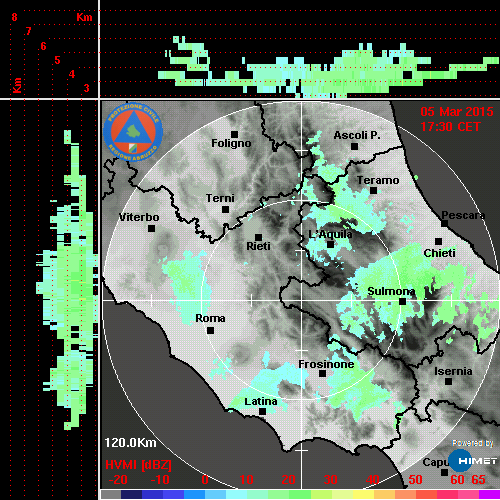Click the Rieti city label
The width and height of the screenshot is (500, 500).
258,246
